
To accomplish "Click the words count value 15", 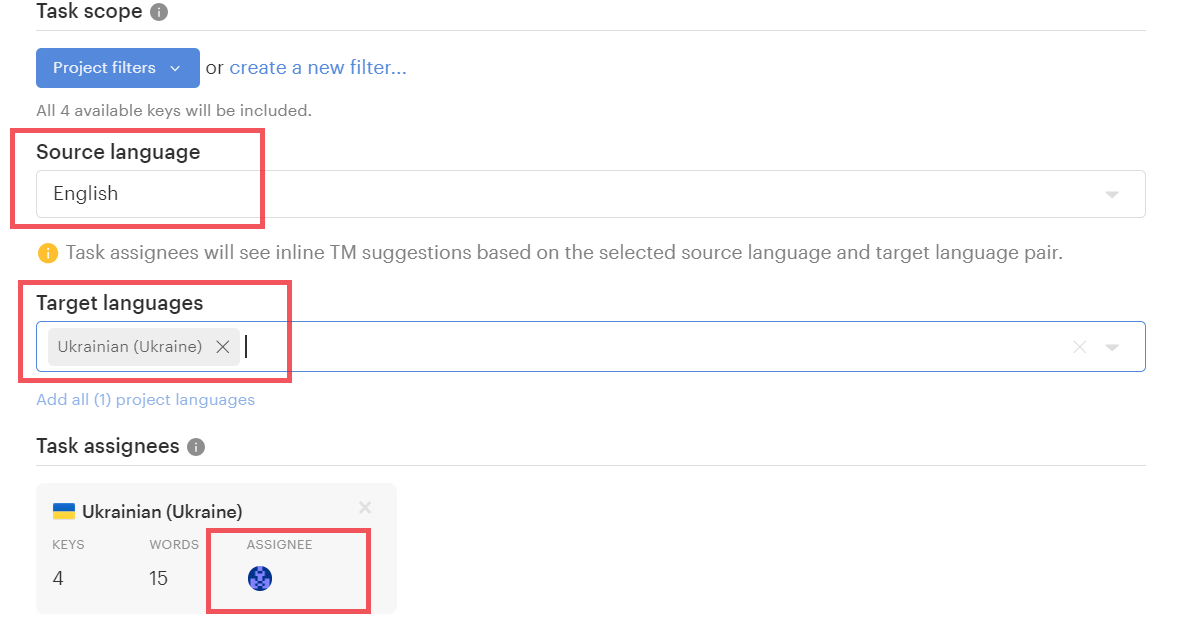I will (x=158, y=578).
